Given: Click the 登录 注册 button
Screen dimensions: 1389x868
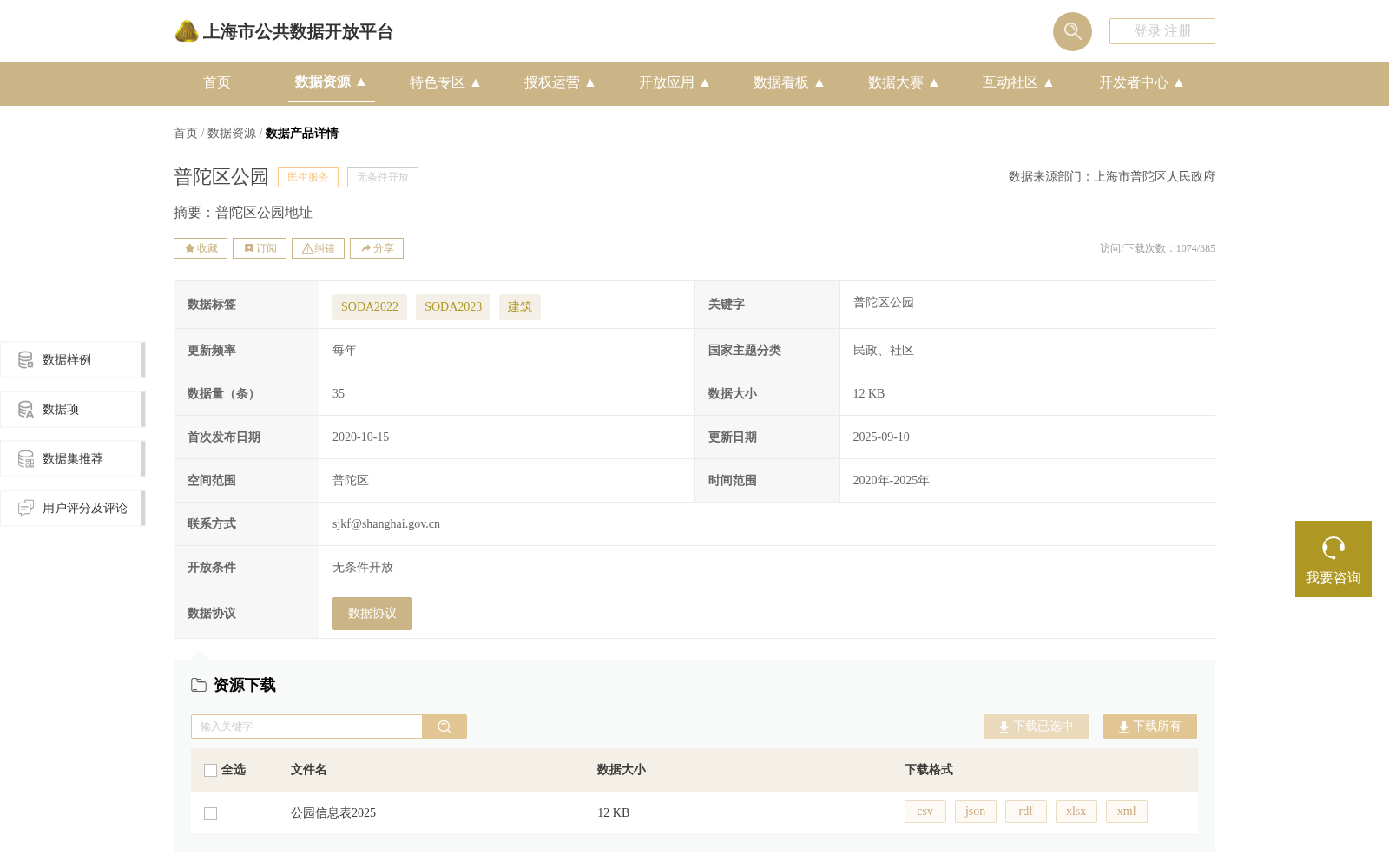Looking at the screenshot, I should pos(1162,31).
